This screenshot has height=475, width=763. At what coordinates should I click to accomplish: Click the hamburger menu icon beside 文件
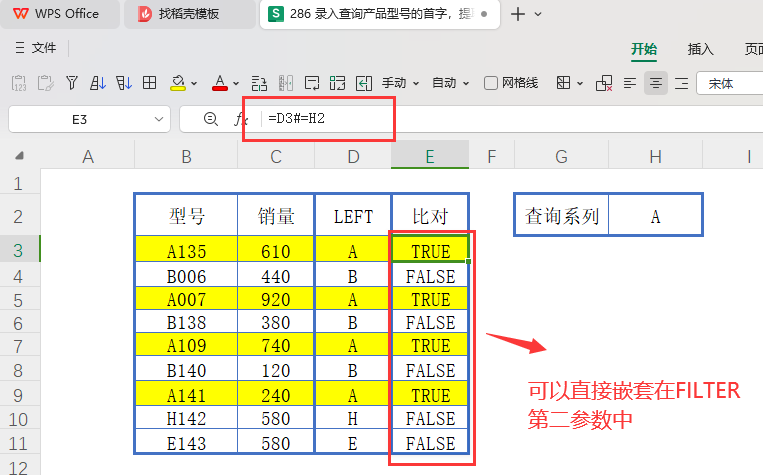(20, 48)
